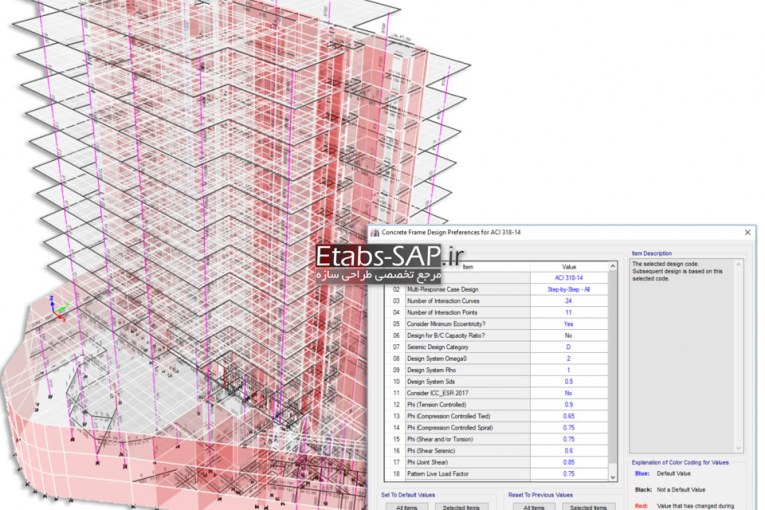765x510 pixels.
Task: Toggle Consider ICC_ESR 2017 No value
Action: coord(568,394)
